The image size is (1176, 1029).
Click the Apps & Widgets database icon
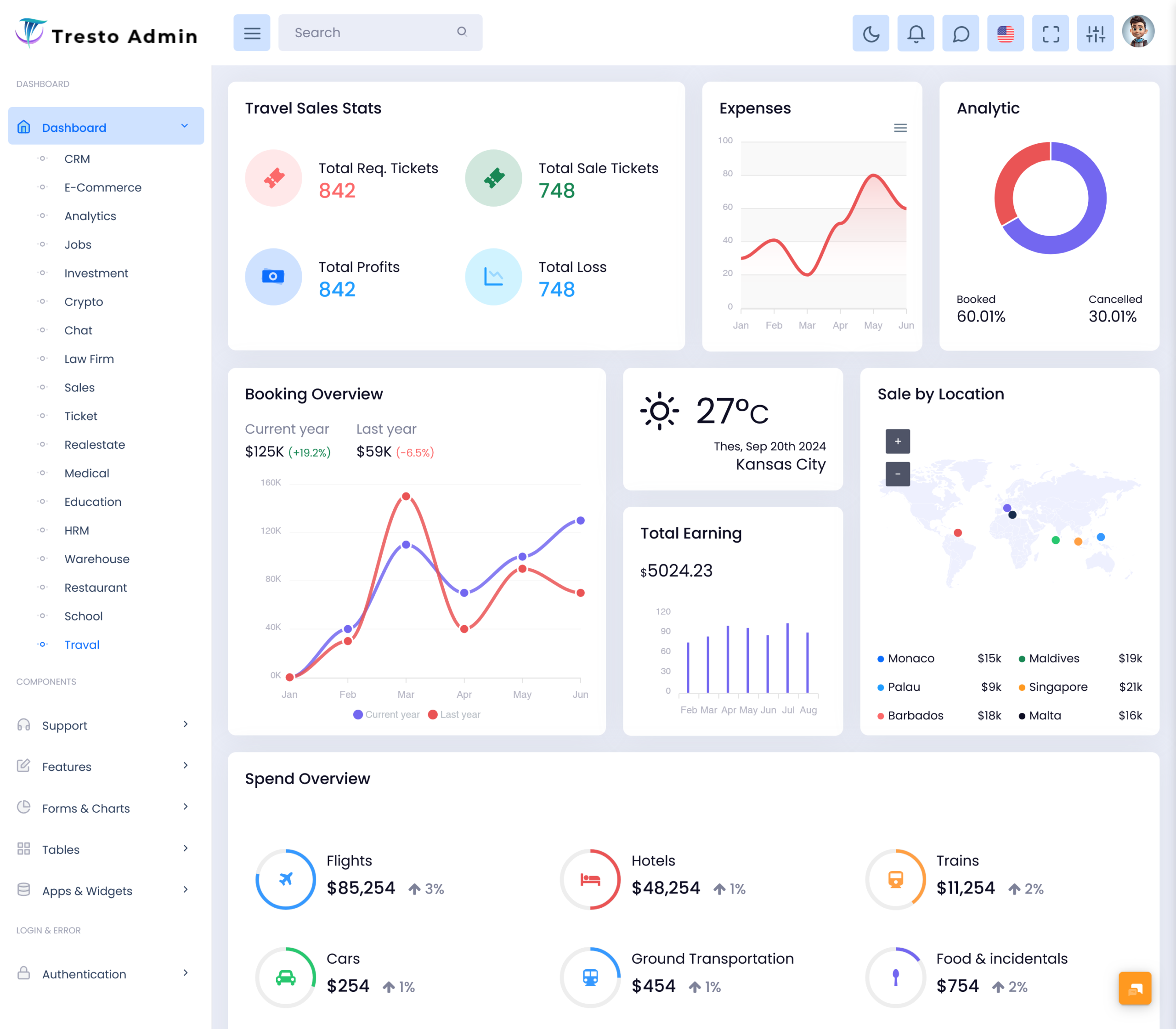pyautogui.click(x=23, y=889)
